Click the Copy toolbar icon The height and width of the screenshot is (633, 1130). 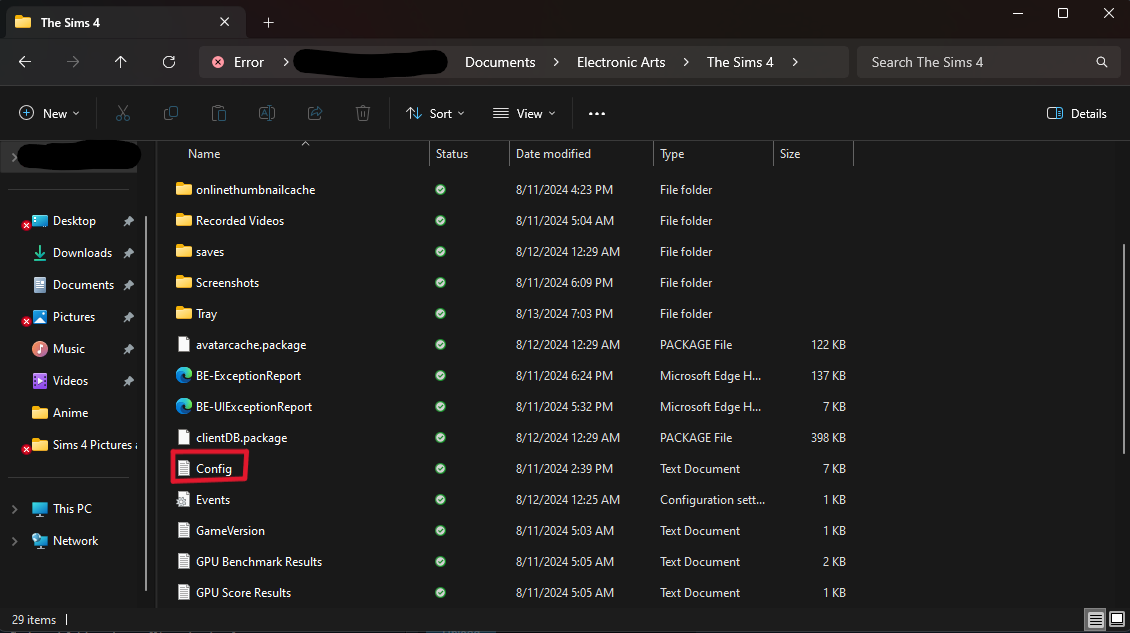click(x=171, y=113)
